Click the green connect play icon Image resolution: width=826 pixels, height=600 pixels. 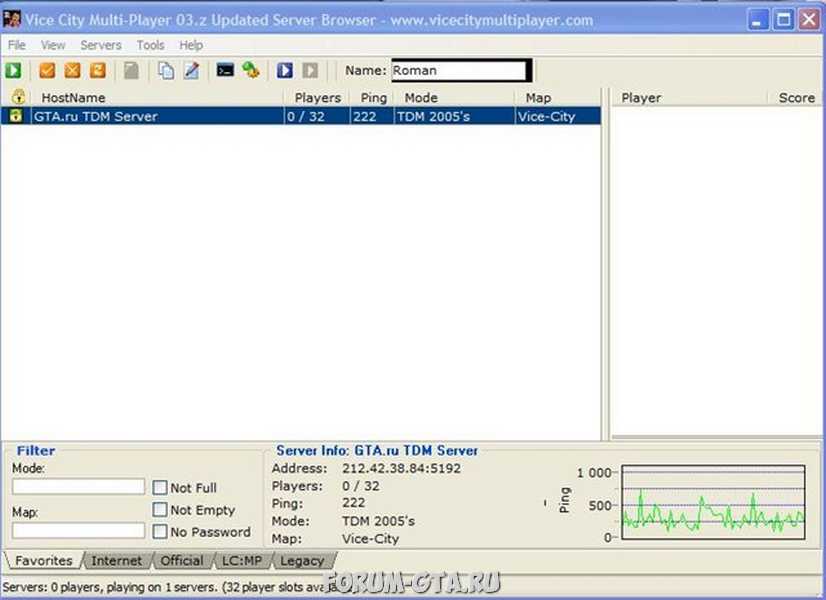pyautogui.click(x=13, y=71)
